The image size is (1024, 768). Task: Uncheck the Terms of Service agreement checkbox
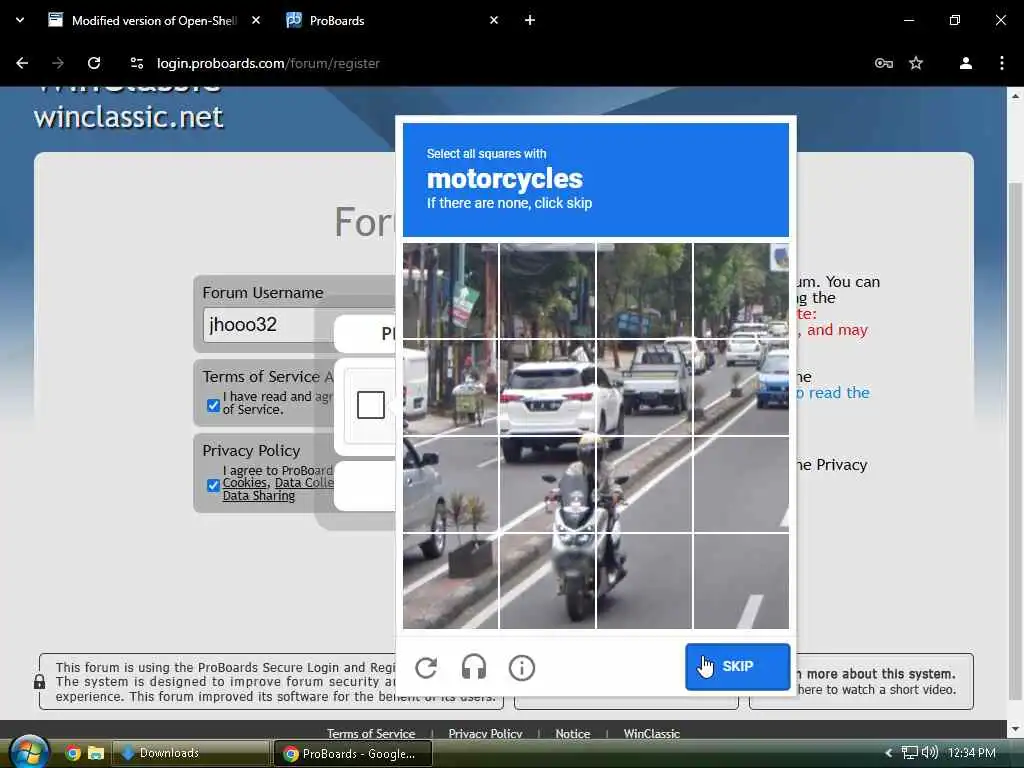coord(213,405)
